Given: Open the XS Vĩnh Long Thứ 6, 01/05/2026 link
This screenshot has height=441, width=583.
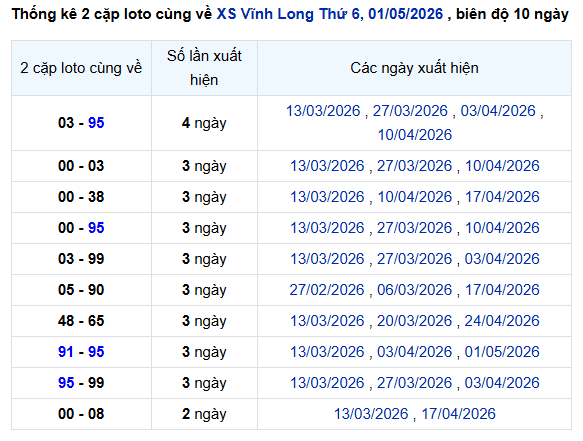Looking at the screenshot, I should coord(330,14).
